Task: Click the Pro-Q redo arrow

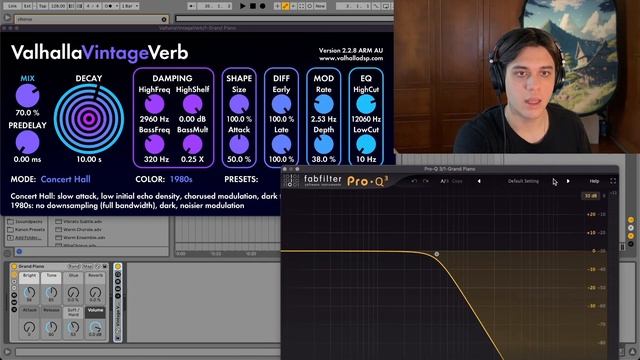Action: (x=426, y=181)
